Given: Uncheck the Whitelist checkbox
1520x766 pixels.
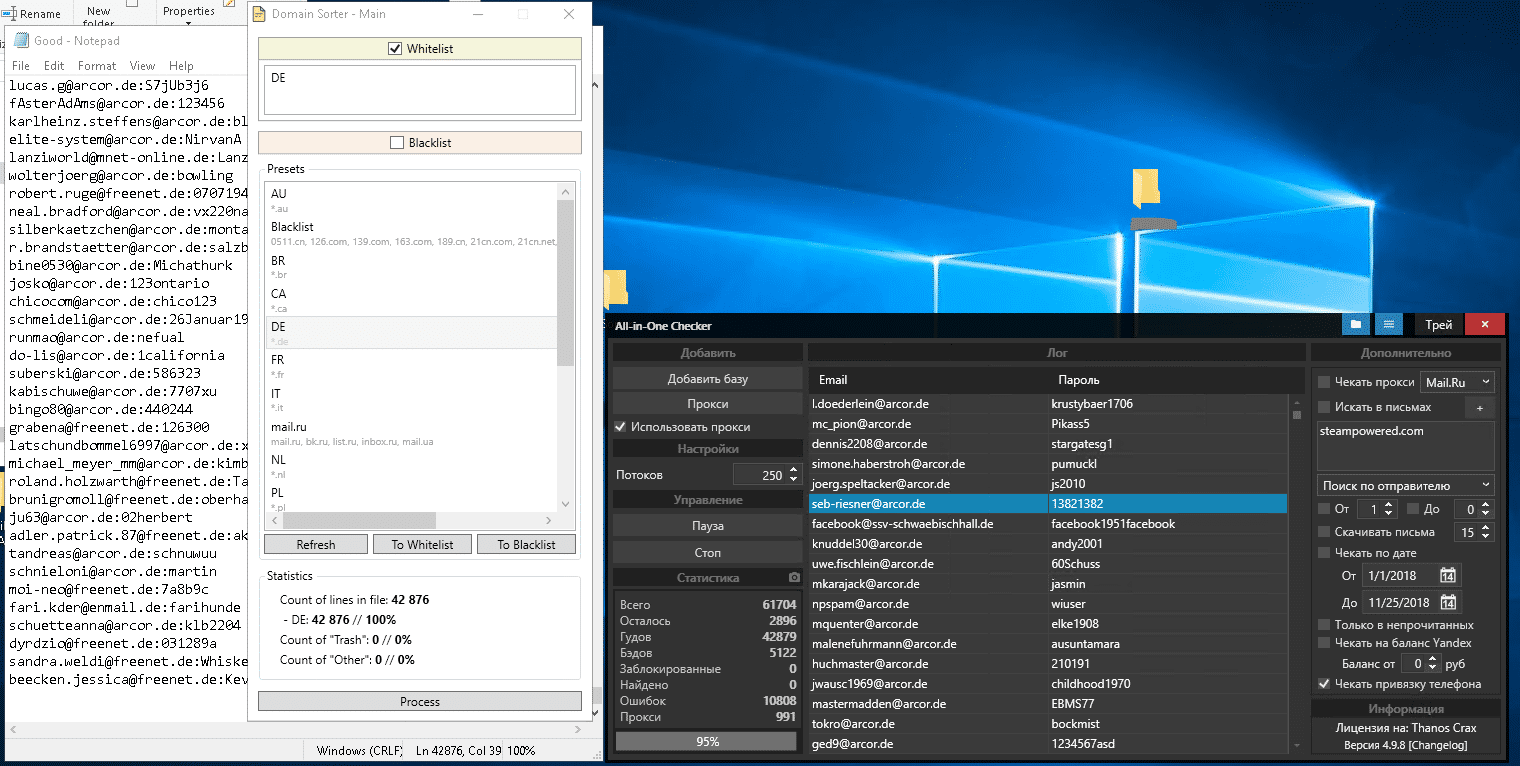Looking at the screenshot, I should [395, 49].
